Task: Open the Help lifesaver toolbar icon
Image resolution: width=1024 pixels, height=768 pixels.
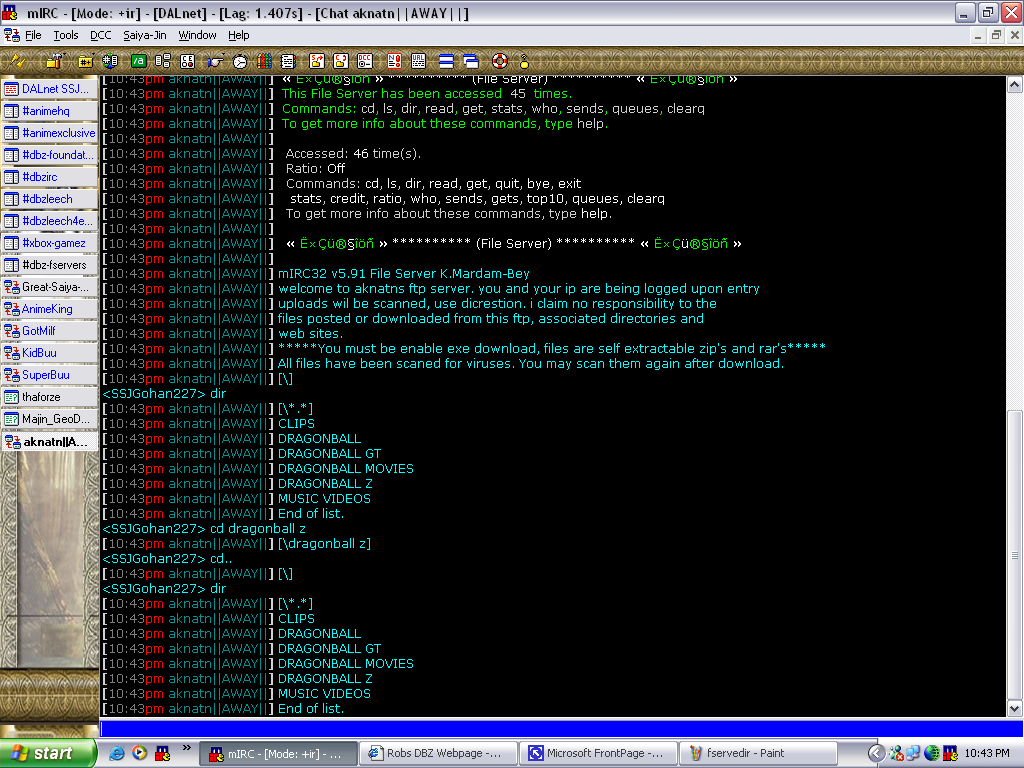Action: 499,61
